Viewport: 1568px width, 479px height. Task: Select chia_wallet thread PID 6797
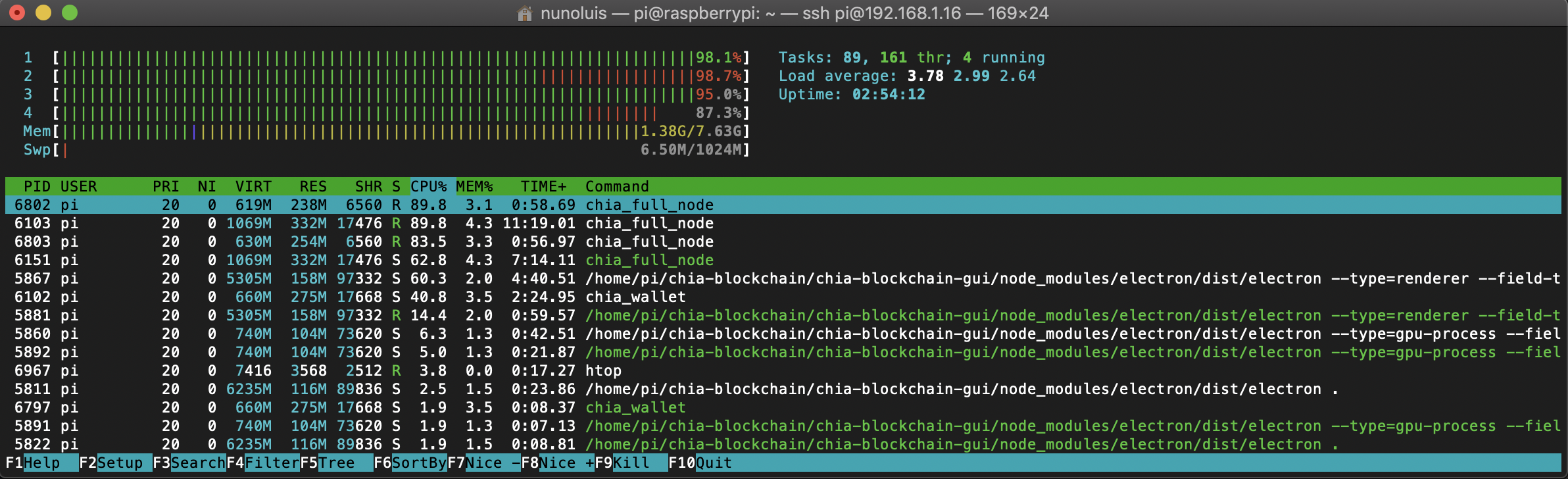tap(783, 407)
